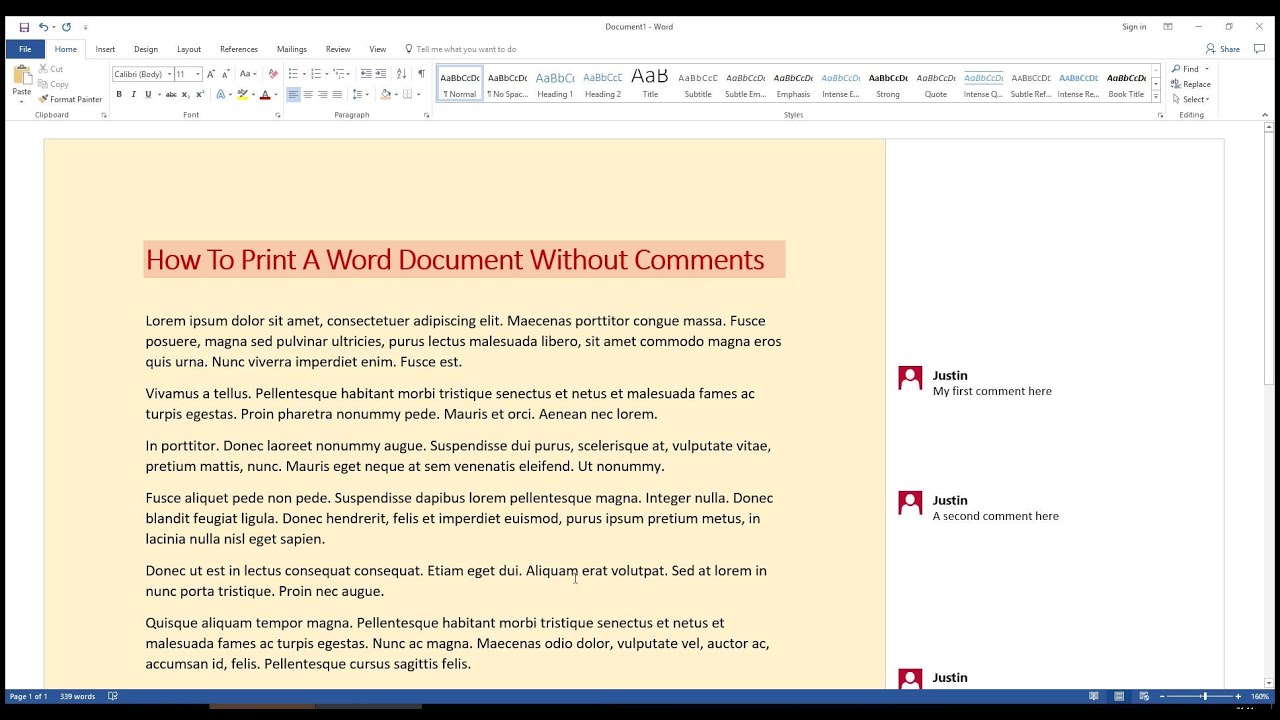
Task: Switch to the Layout tab
Action: point(189,49)
